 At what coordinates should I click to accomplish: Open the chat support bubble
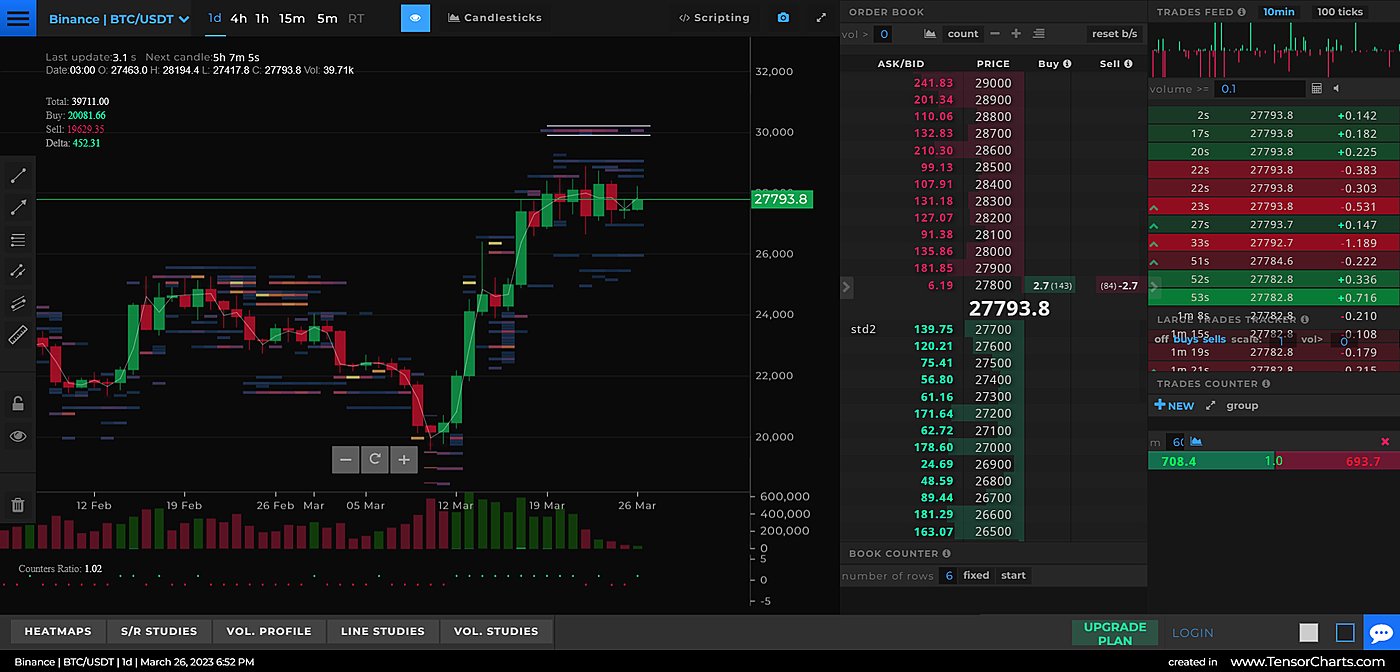[1381, 632]
